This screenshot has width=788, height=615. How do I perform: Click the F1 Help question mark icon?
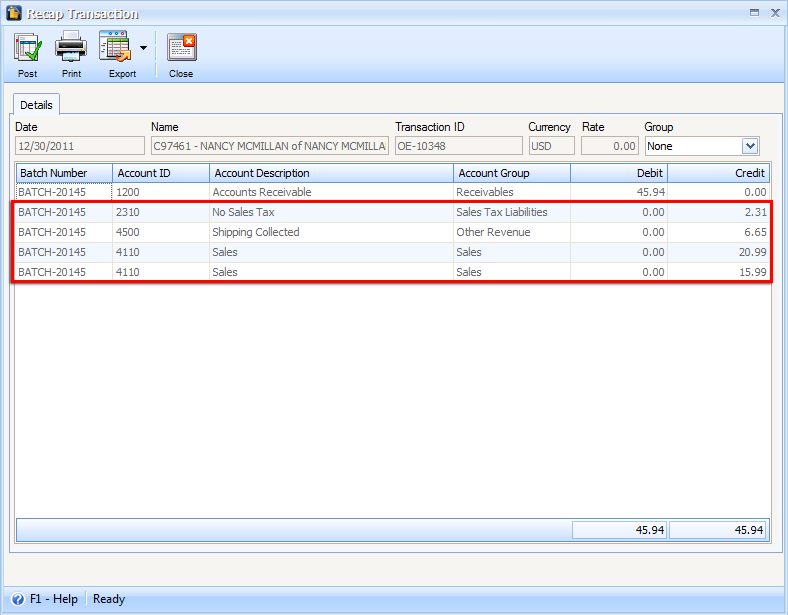pyautogui.click(x=18, y=599)
